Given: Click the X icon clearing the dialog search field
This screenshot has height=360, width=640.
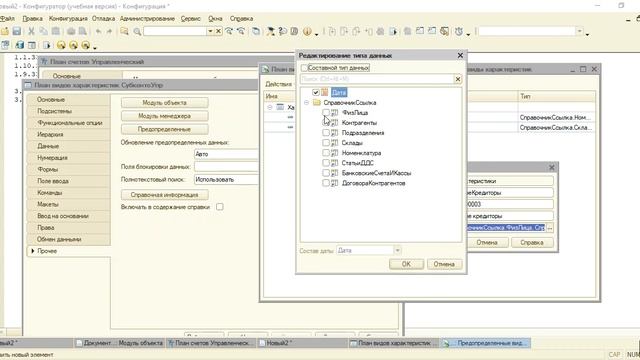Looking at the screenshot, I should [458, 79].
